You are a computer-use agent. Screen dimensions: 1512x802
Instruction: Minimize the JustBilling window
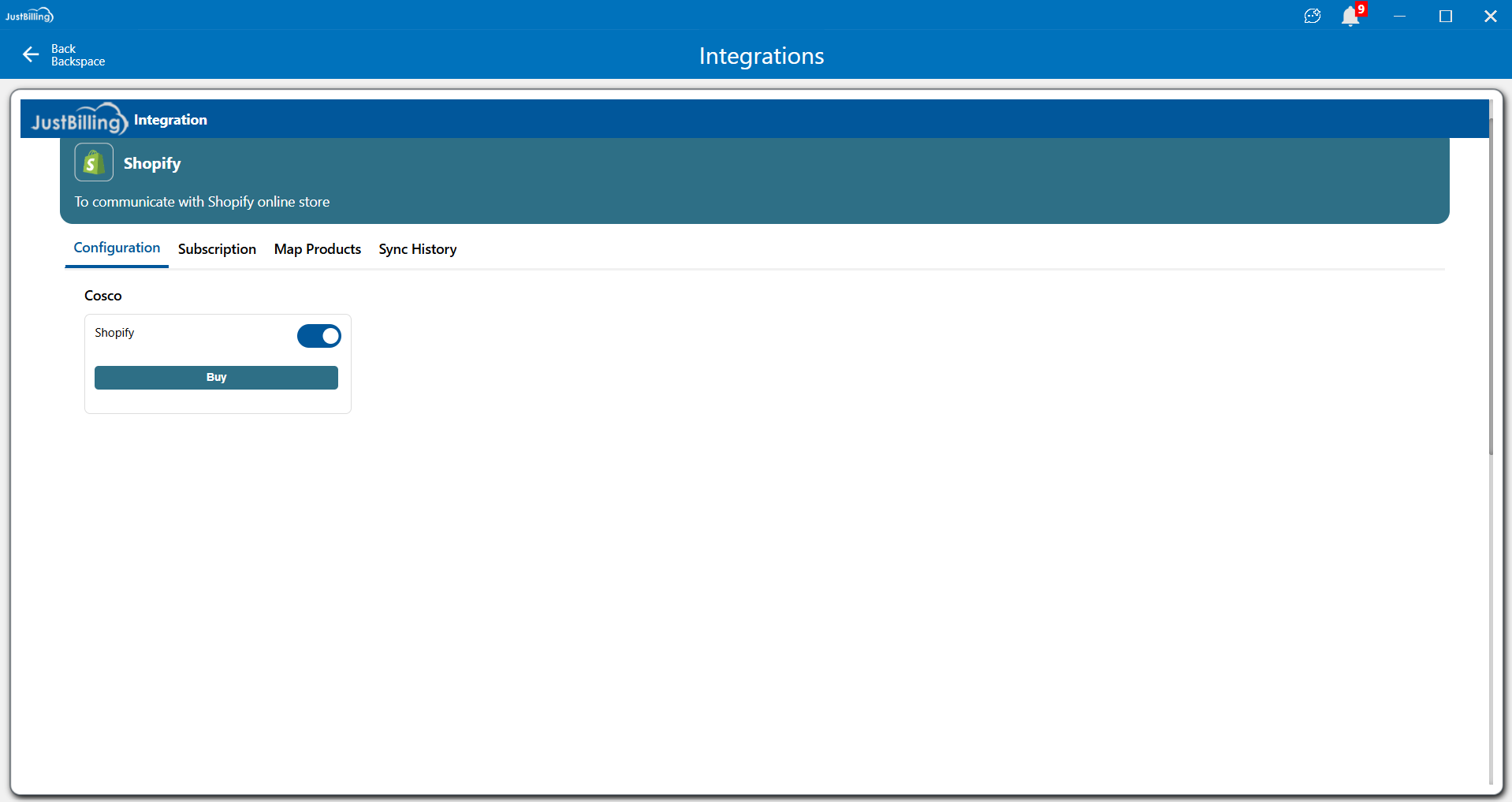(x=1399, y=16)
